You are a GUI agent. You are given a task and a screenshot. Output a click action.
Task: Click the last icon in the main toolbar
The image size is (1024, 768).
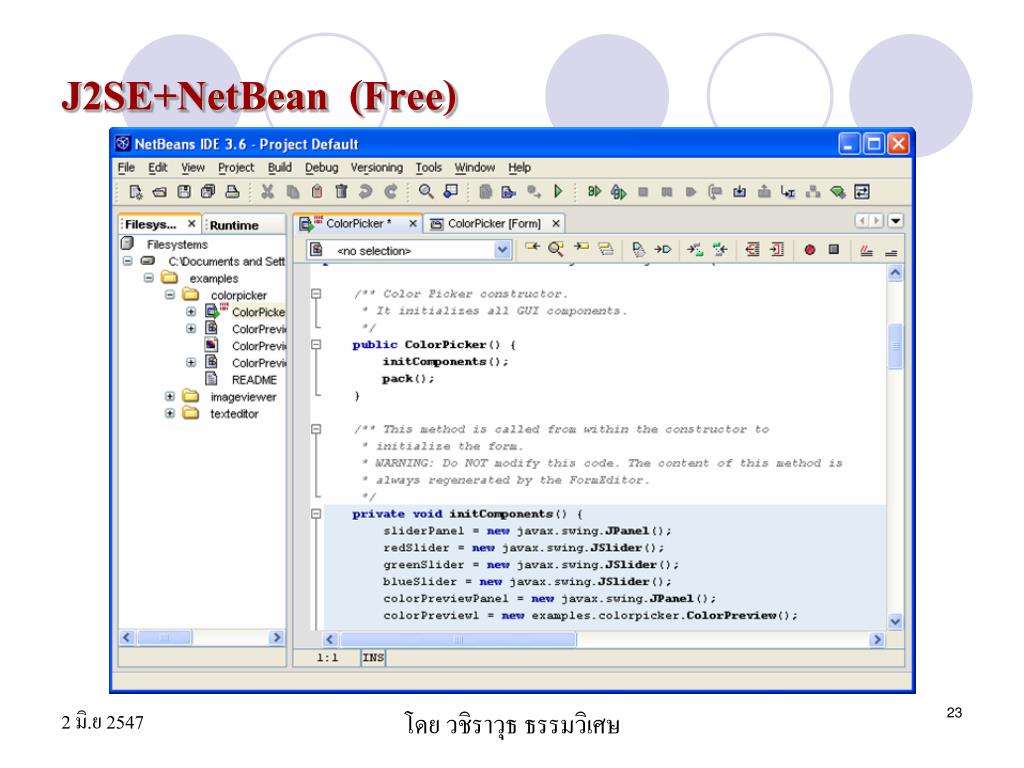point(862,191)
